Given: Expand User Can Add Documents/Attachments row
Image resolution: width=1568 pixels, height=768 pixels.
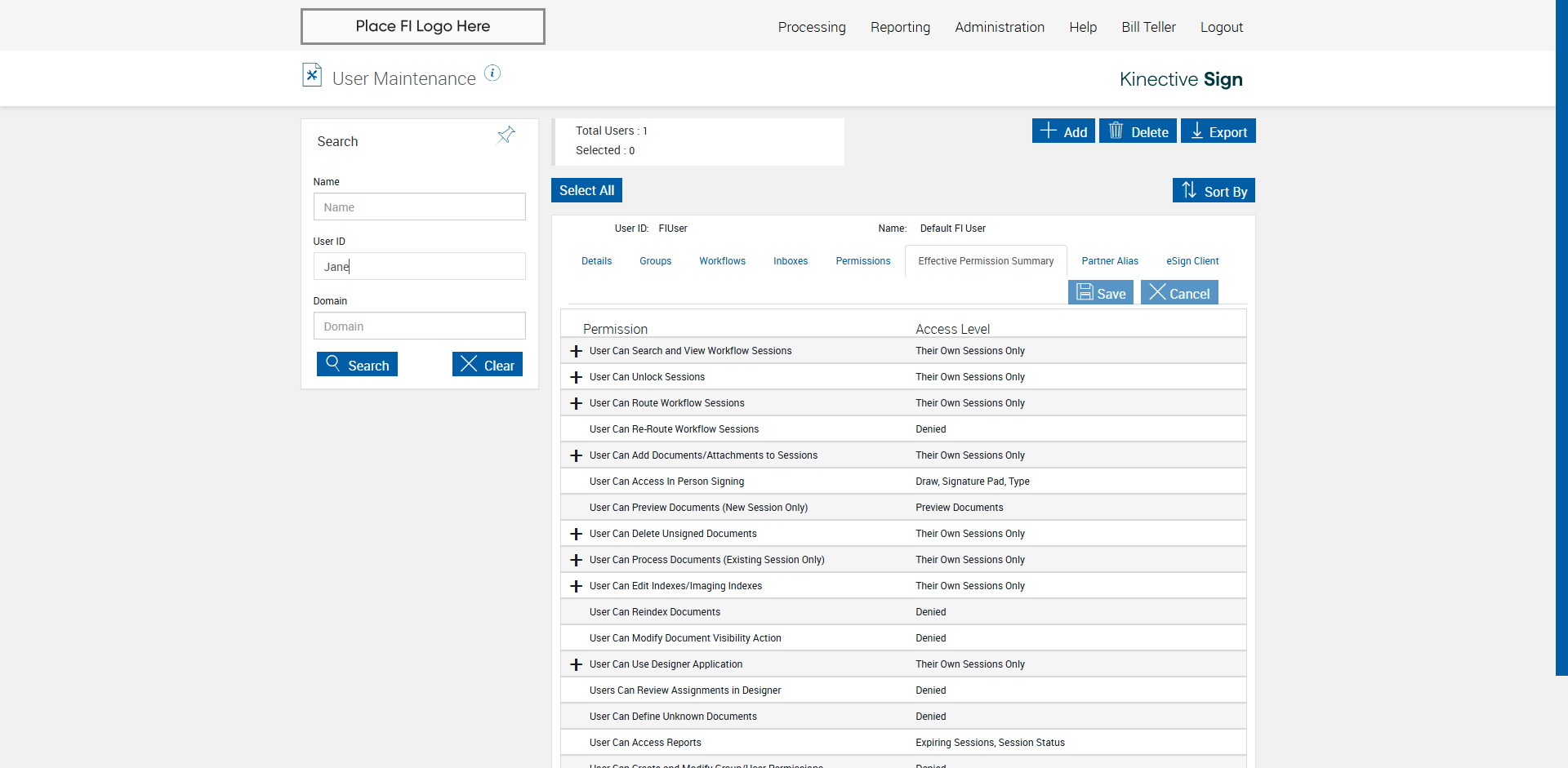Looking at the screenshot, I should 576,455.
